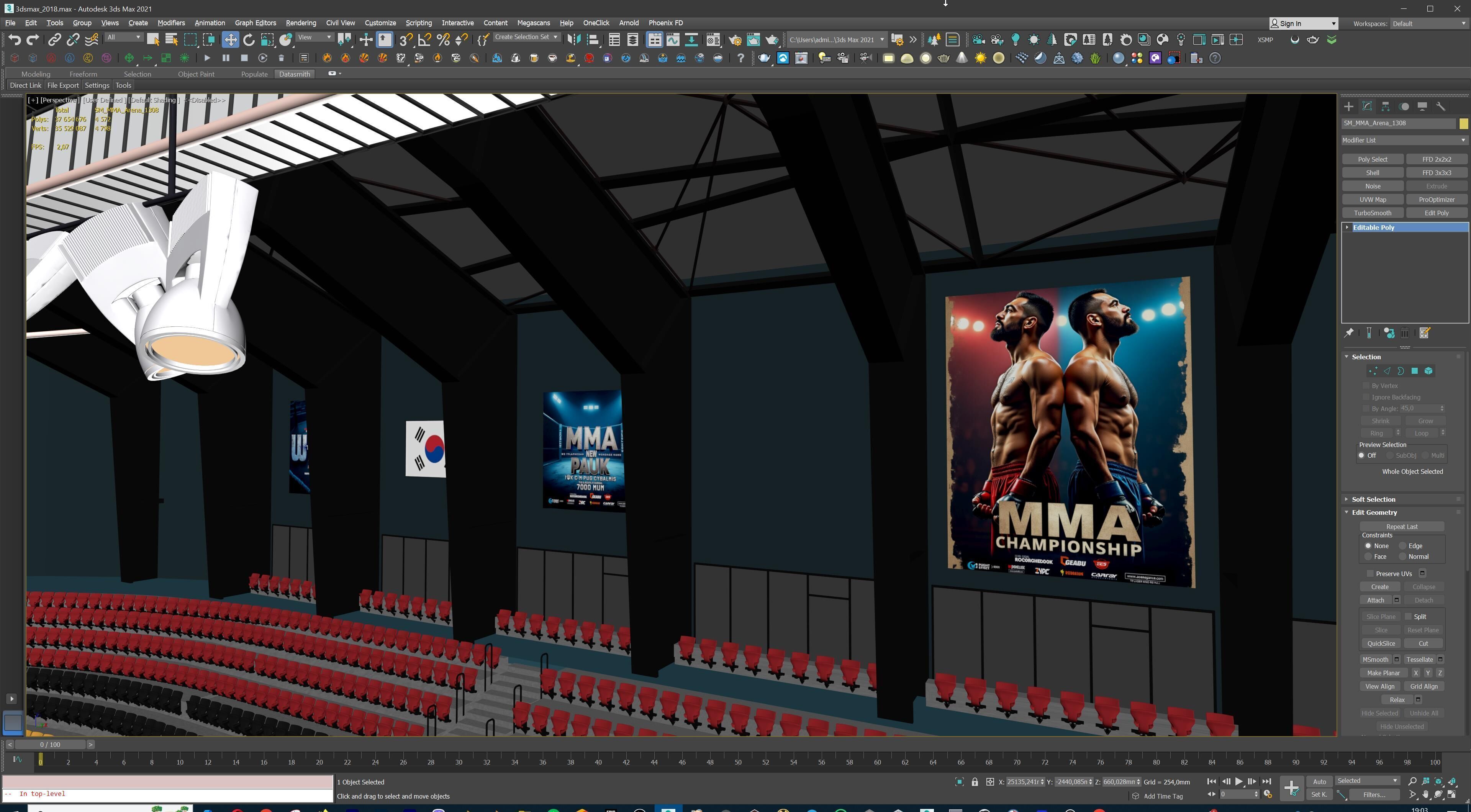The height and width of the screenshot is (812, 1471).
Task: Switch to the Object Paint ribbon tab
Action: [196, 74]
